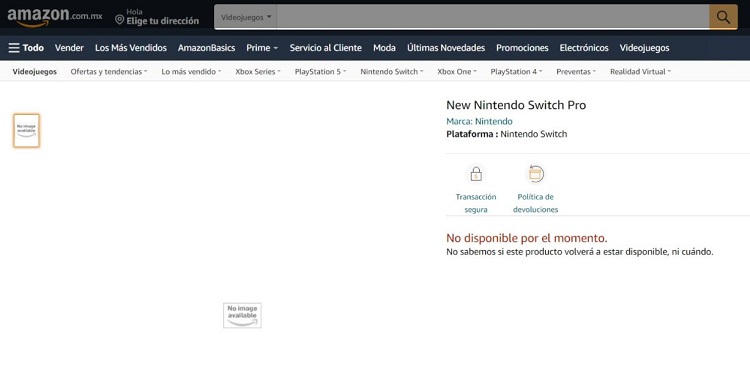Click the Transacción segura lock icon

[x=476, y=174]
